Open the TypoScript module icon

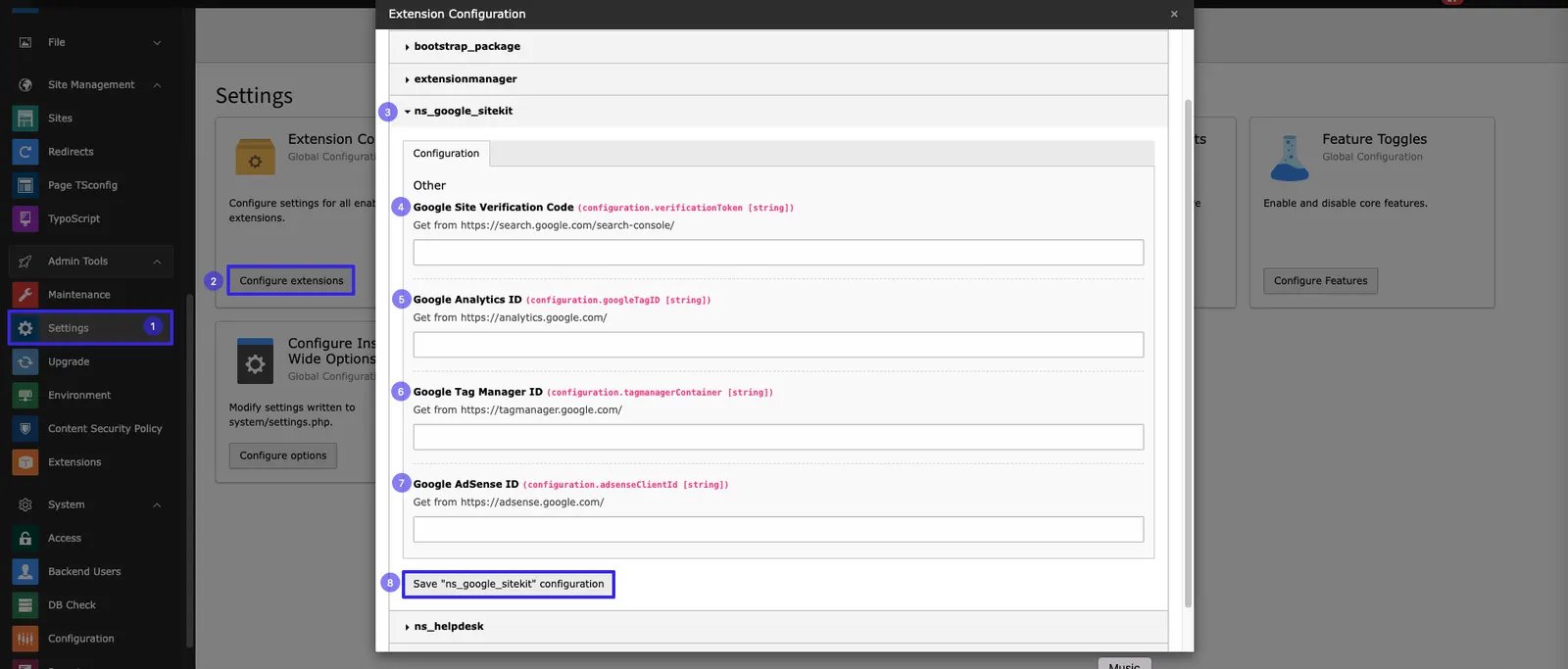tap(25, 218)
